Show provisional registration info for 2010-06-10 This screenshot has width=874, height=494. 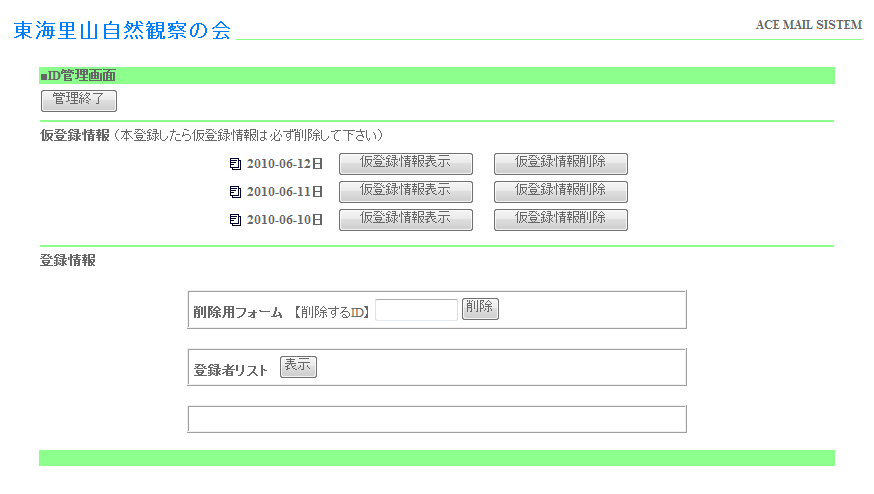(x=405, y=219)
